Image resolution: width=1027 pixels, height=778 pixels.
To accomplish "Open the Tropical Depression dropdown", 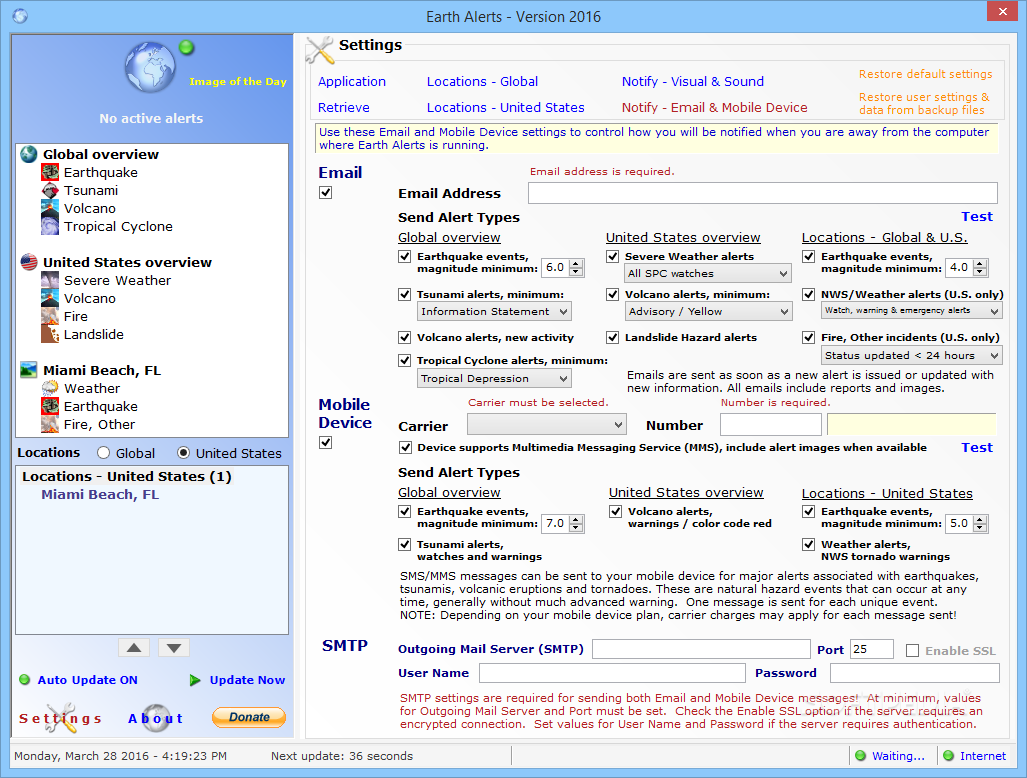I will pos(494,378).
